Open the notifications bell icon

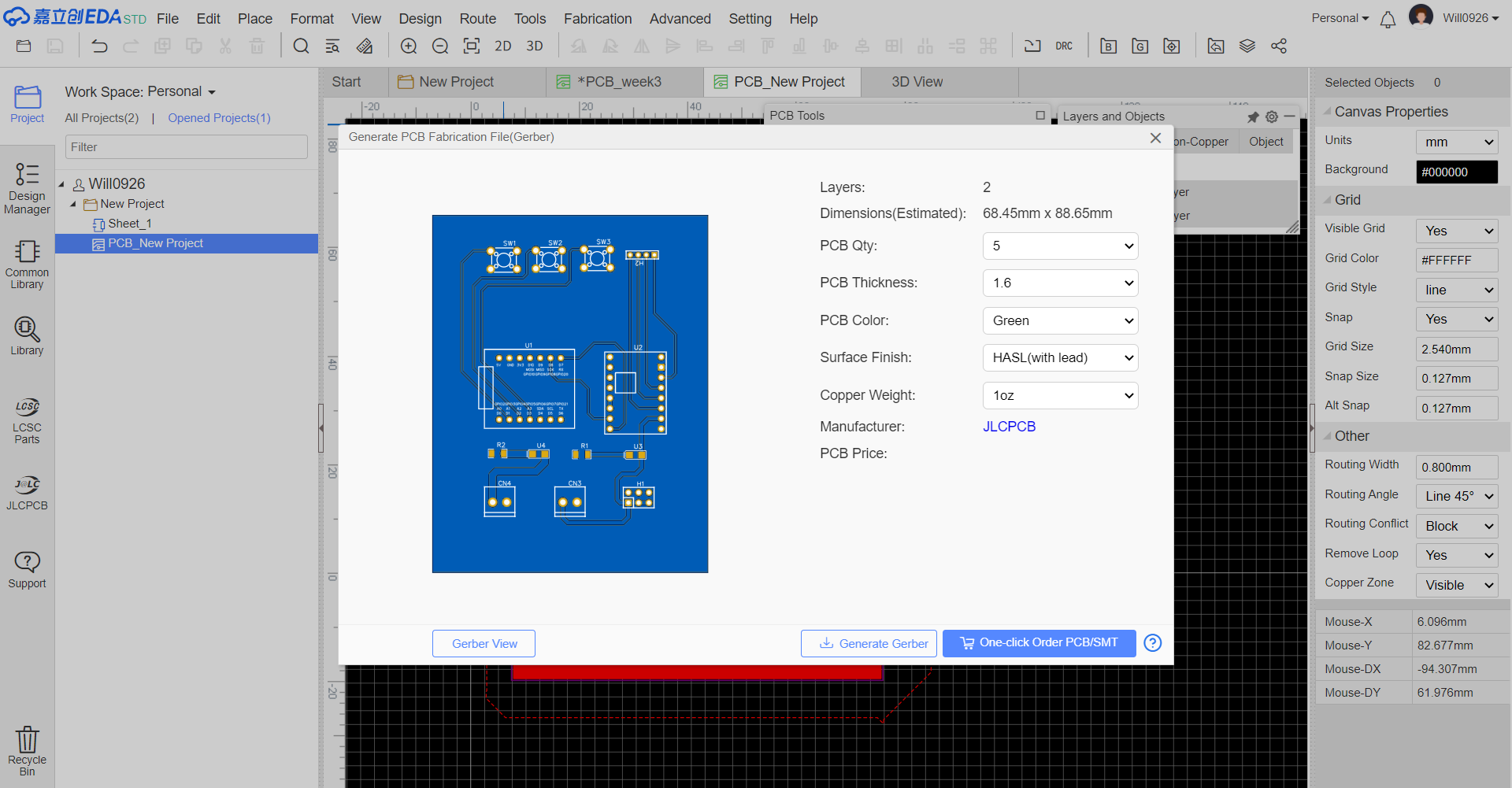[1388, 20]
